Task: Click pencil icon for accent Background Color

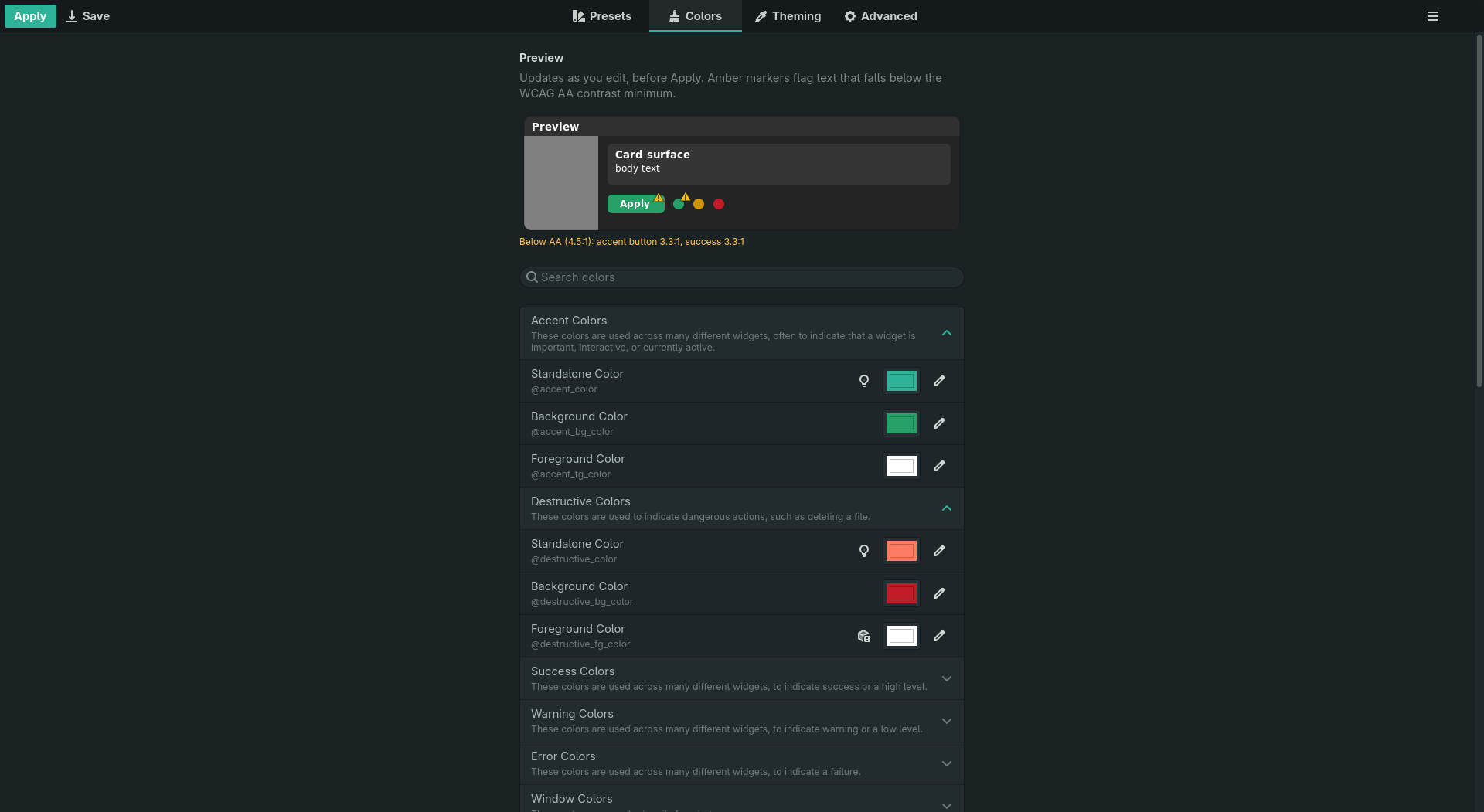Action: pos(939,423)
